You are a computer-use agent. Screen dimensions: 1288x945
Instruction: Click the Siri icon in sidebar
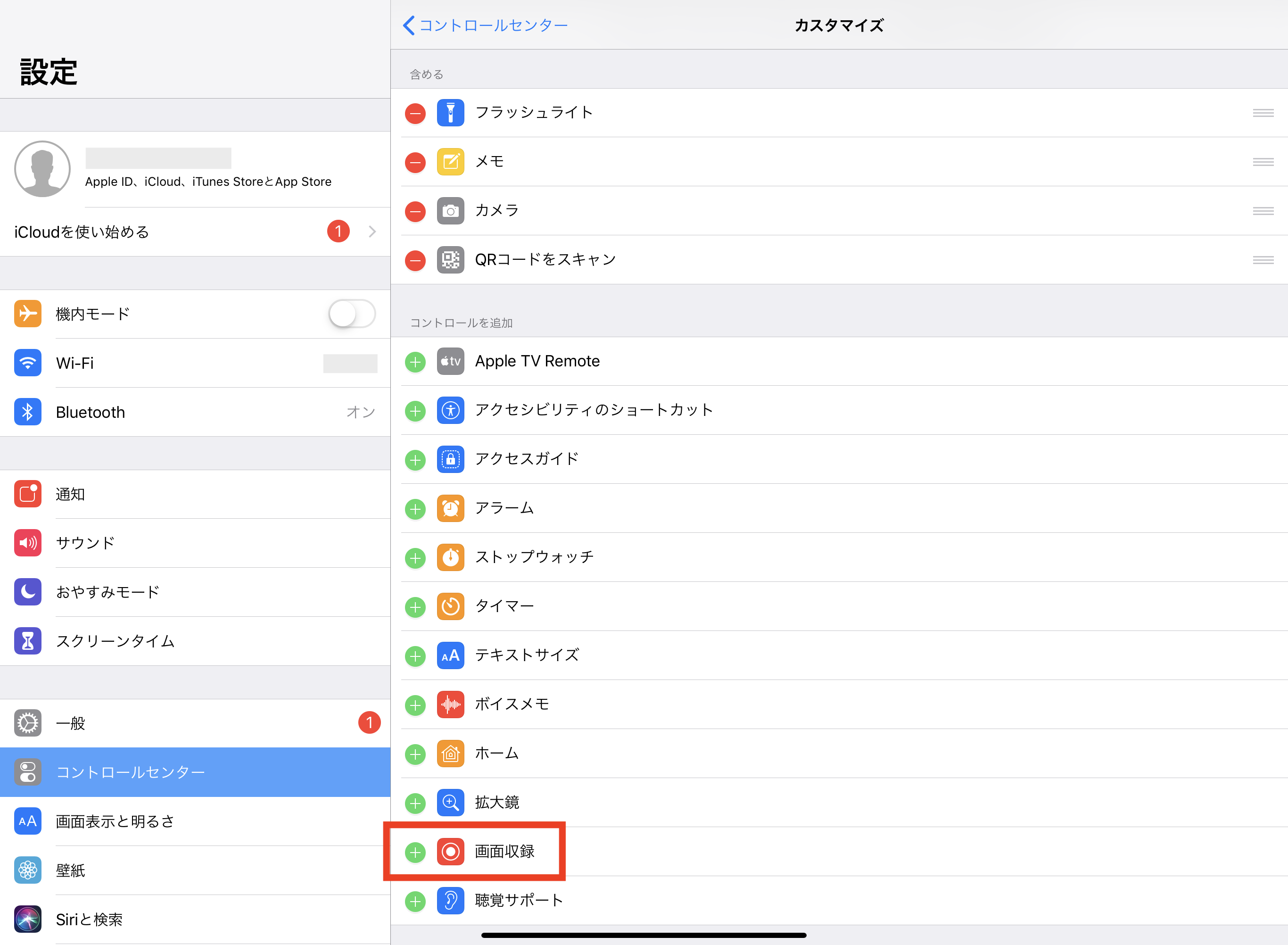click(27, 920)
